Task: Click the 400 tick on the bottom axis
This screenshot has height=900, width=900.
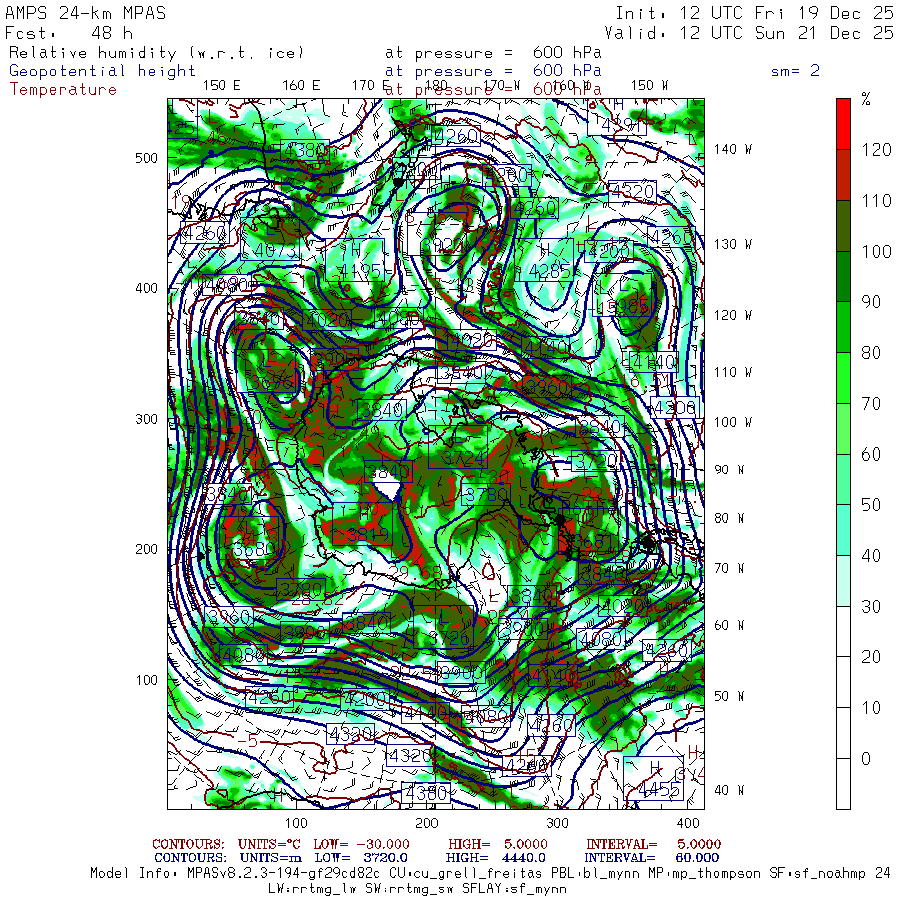Action: [688, 823]
